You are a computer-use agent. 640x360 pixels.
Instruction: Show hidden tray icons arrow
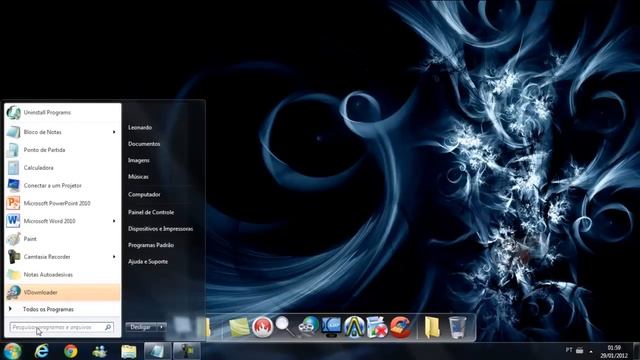point(591,351)
